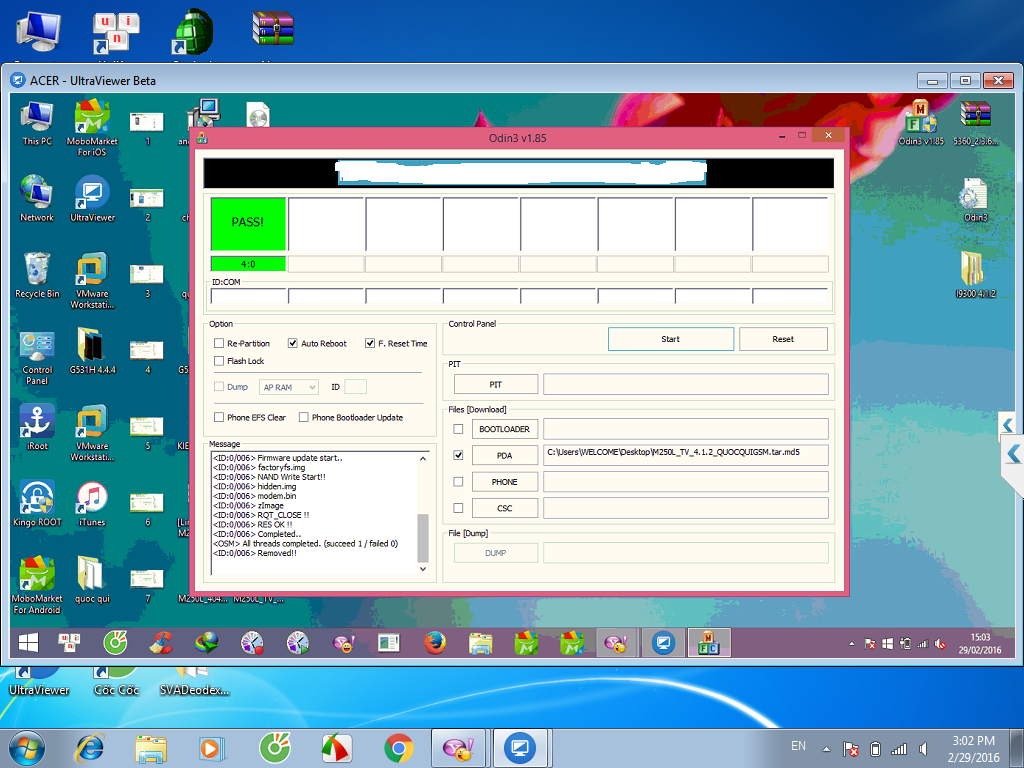Viewport: 1024px width, 768px height.
Task: Launch Kingo ROOT shortcut
Action: [x=37, y=504]
